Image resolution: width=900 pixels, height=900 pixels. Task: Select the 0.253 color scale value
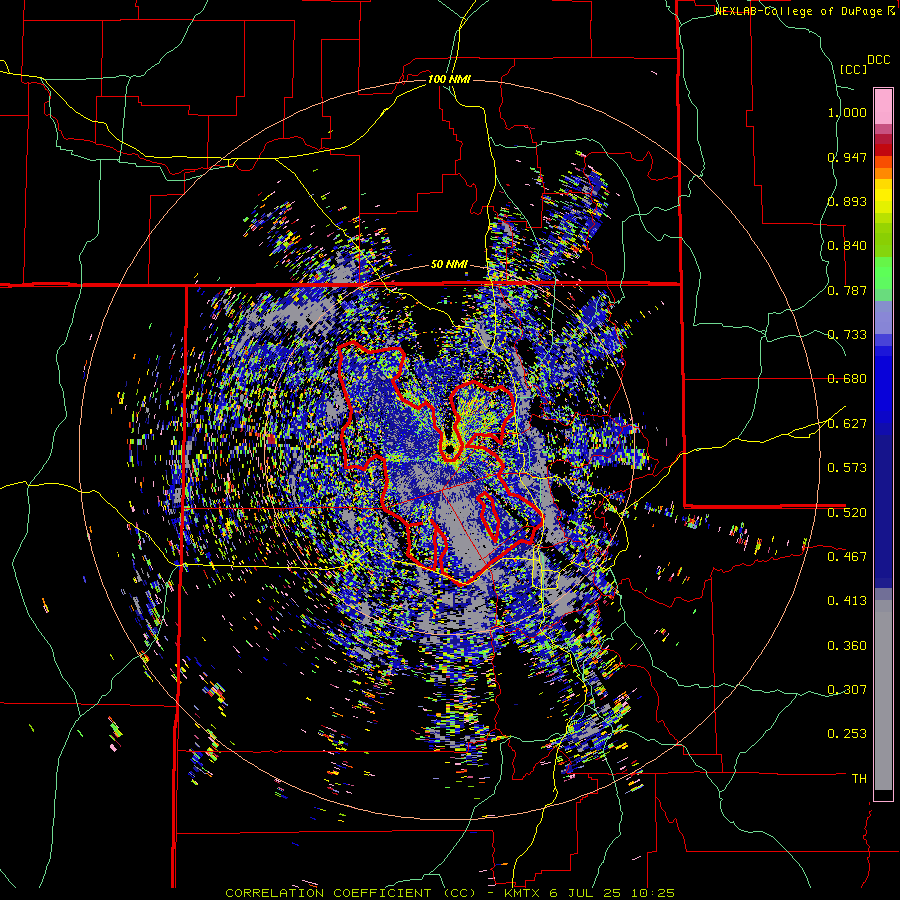click(847, 734)
